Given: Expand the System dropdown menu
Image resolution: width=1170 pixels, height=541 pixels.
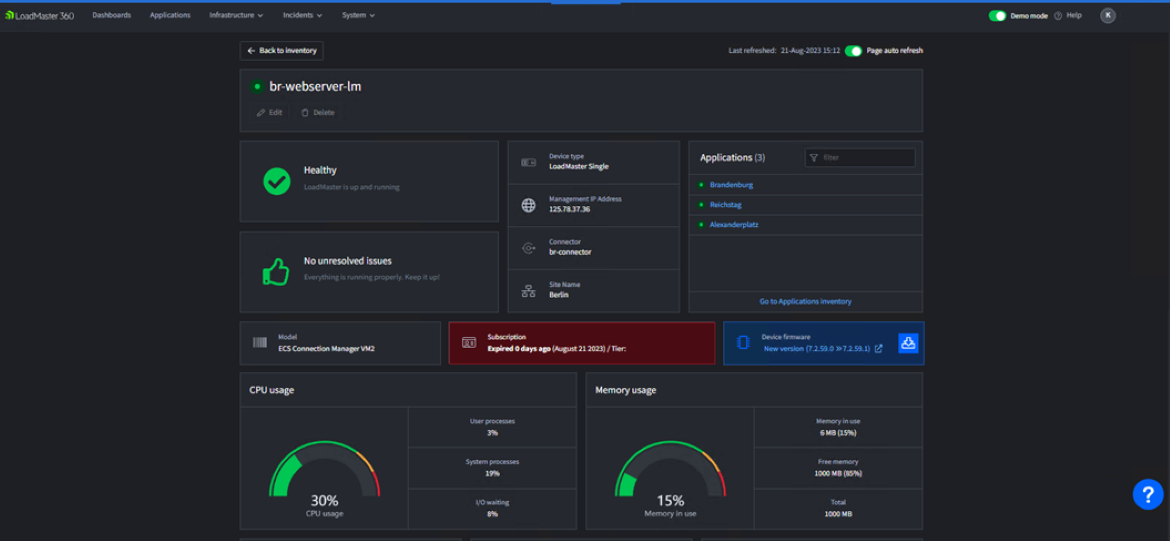Looking at the screenshot, I should 358,16.
